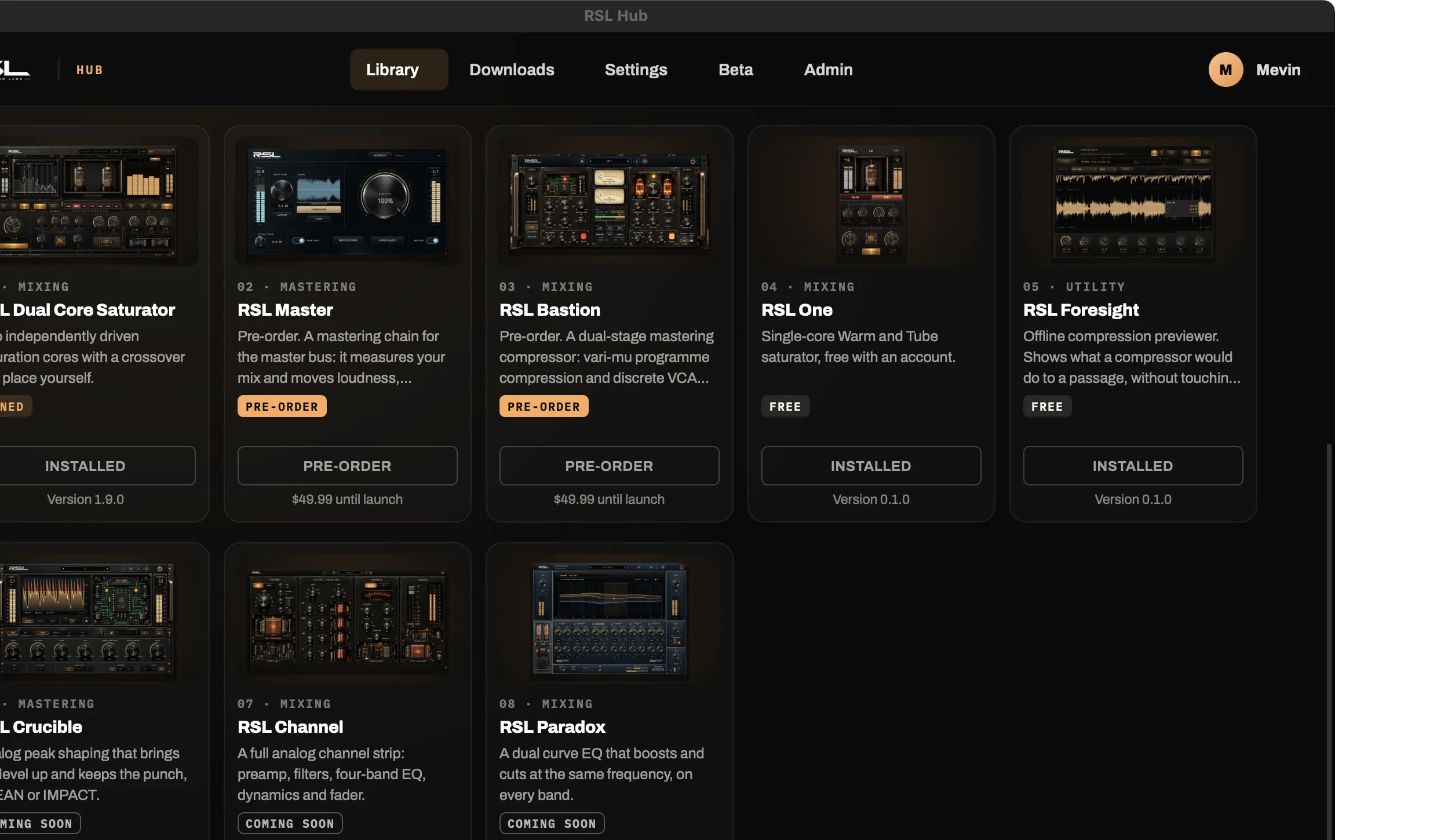This screenshot has height=840, width=1437.
Task: Click the orange M user avatar
Action: pyautogui.click(x=1226, y=70)
